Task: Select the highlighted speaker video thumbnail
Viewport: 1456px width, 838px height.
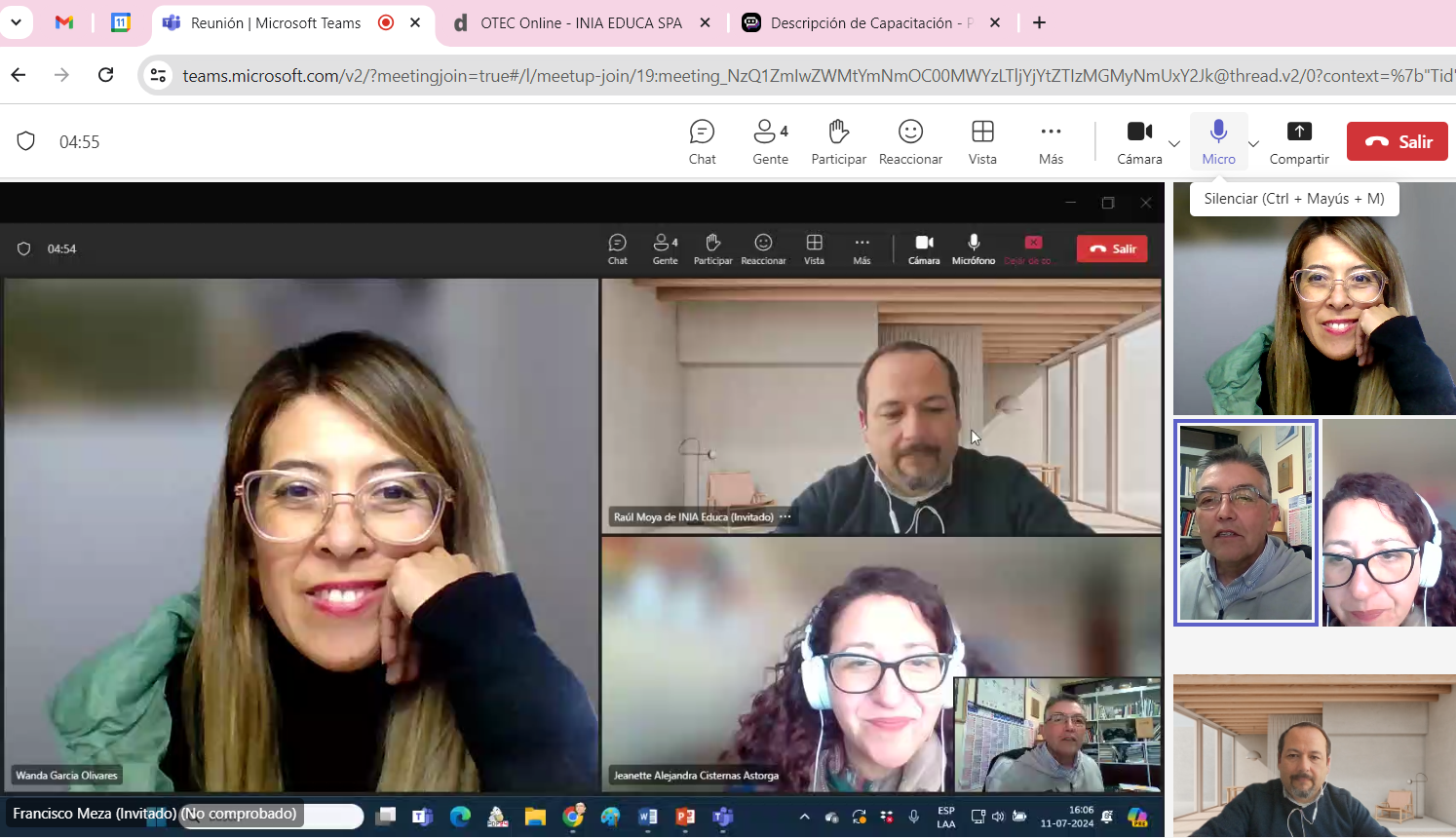Action: pyautogui.click(x=1245, y=522)
